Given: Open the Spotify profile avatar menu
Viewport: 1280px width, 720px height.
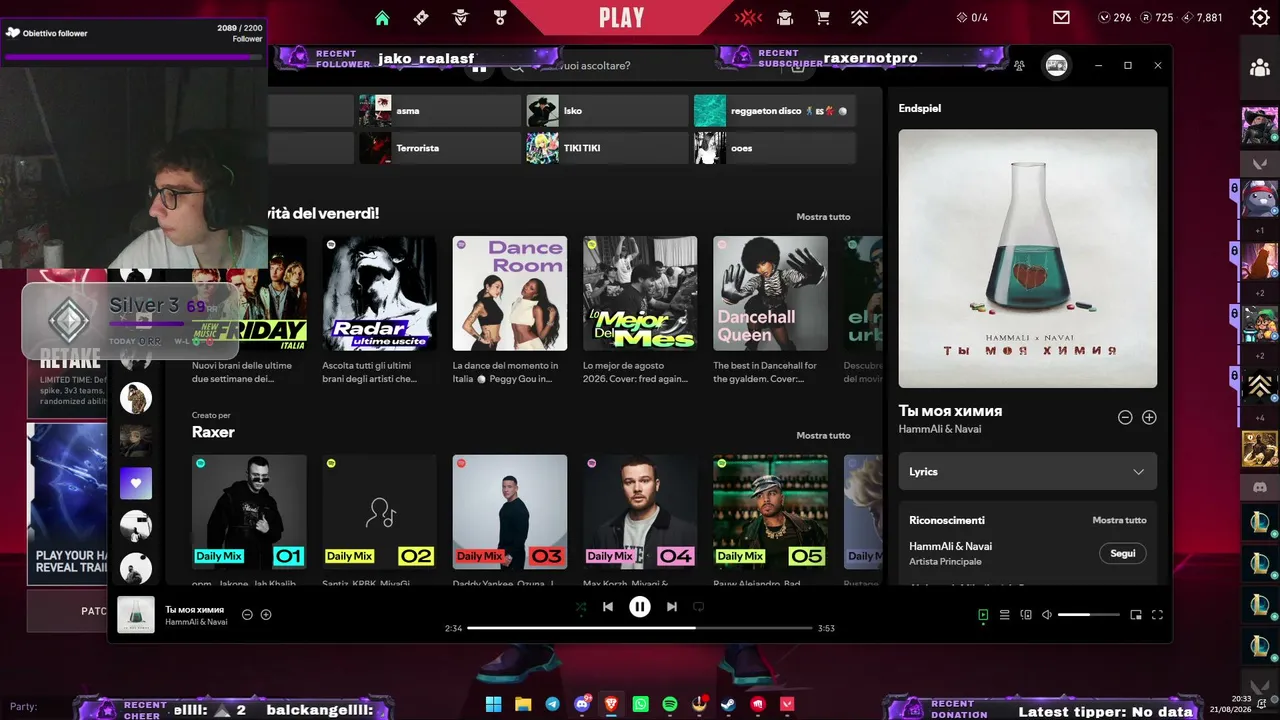Looking at the screenshot, I should tap(1056, 65).
